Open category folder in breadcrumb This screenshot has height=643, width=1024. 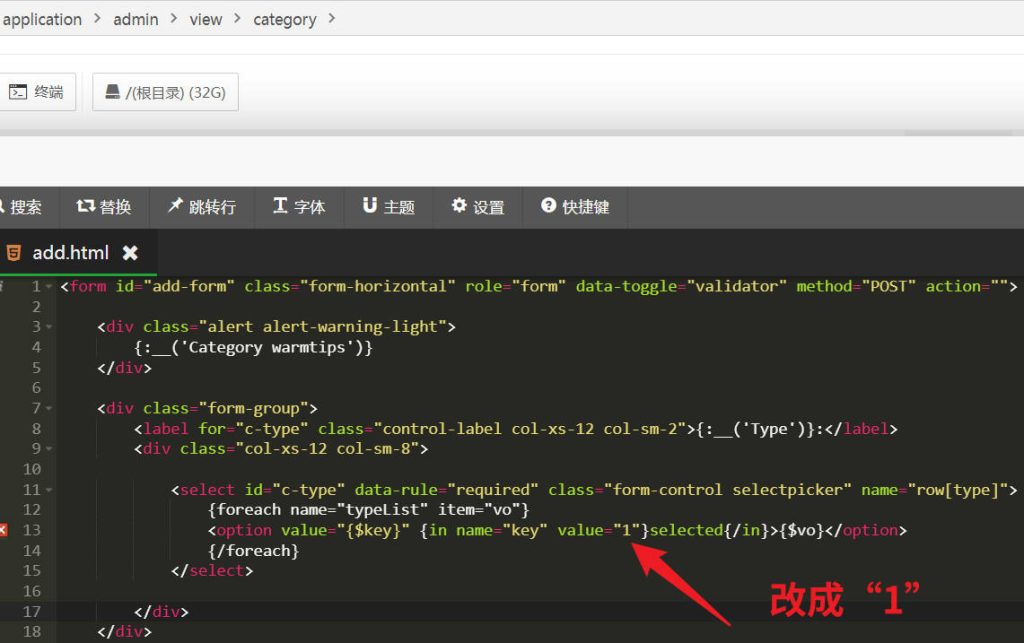(x=284, y=19)
